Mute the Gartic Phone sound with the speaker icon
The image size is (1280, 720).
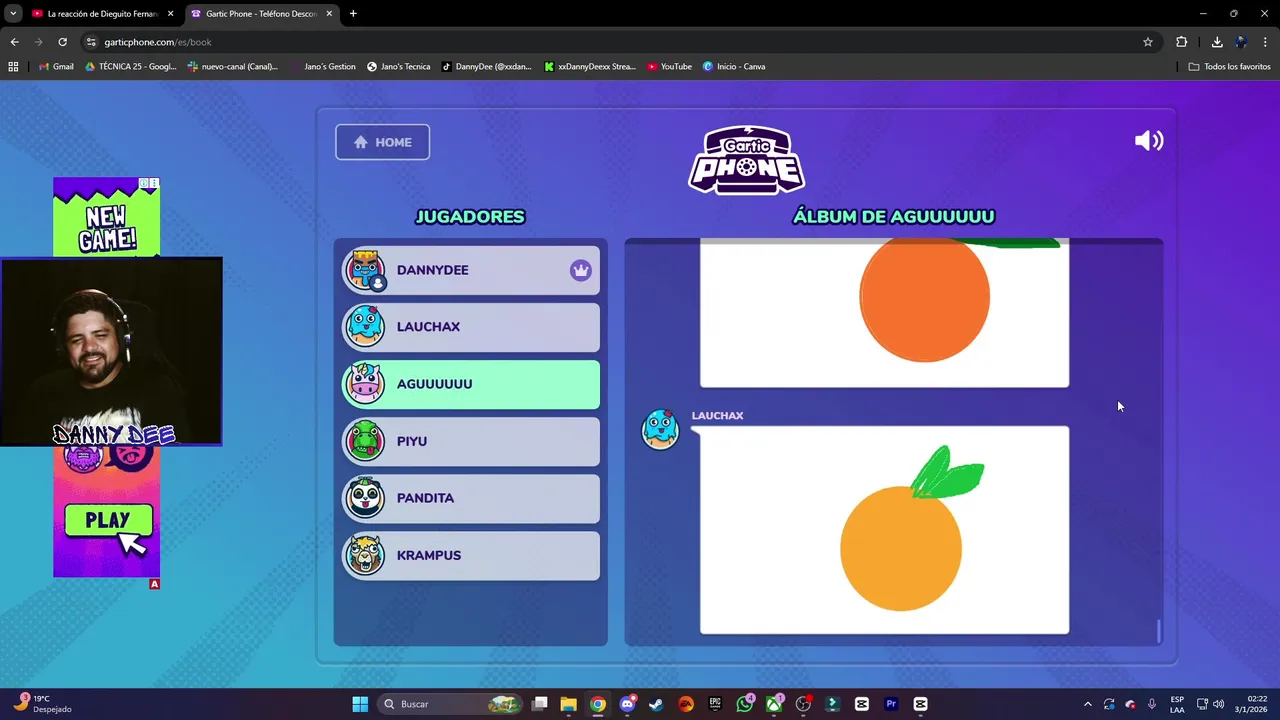coord(1149,141)
